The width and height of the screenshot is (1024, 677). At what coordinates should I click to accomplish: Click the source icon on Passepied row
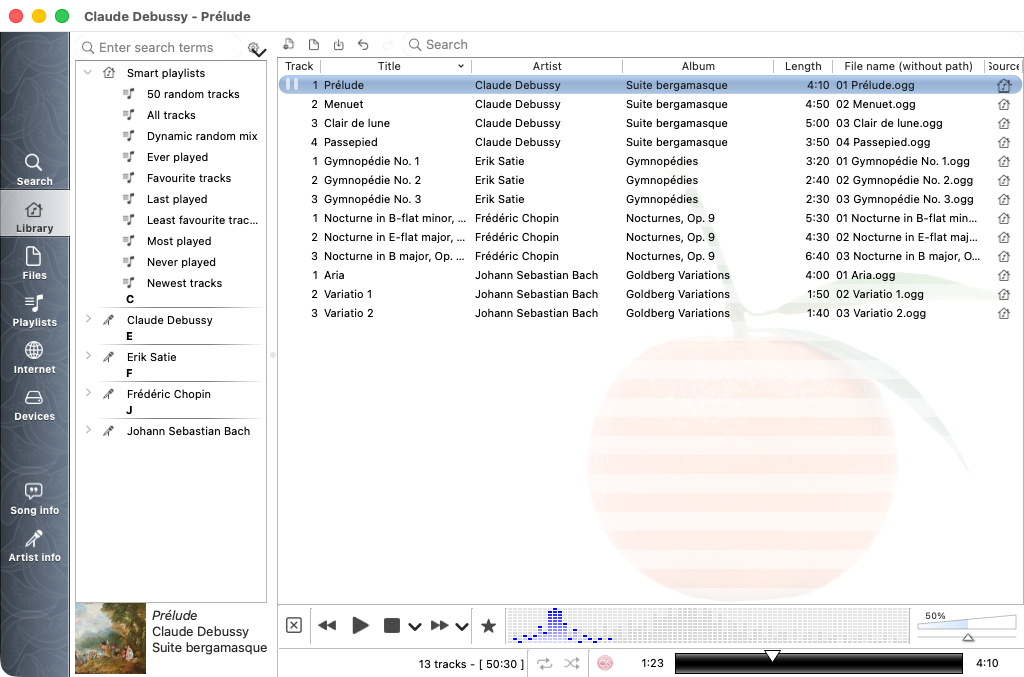point(1004,142)
